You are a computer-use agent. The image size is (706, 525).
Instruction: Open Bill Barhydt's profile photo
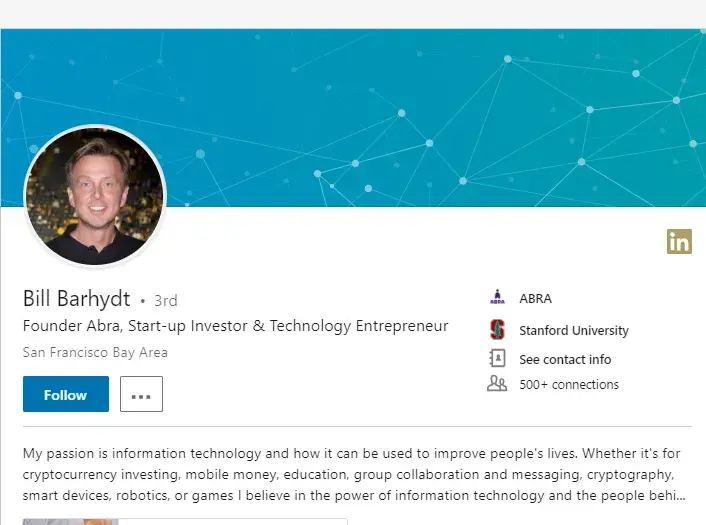click(x=95, y=196)
